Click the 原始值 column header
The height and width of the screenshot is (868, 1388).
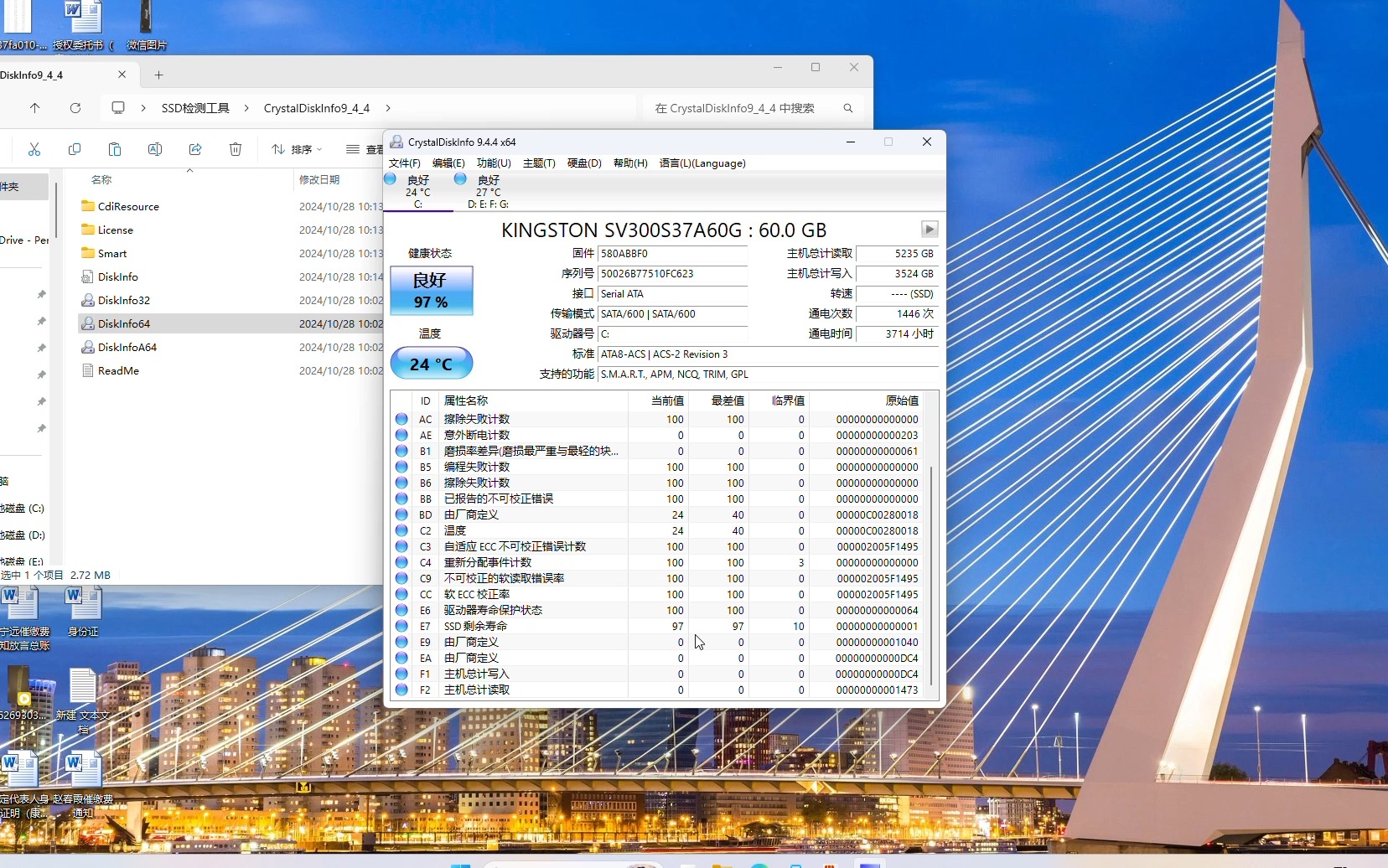[x=902, y=400]
